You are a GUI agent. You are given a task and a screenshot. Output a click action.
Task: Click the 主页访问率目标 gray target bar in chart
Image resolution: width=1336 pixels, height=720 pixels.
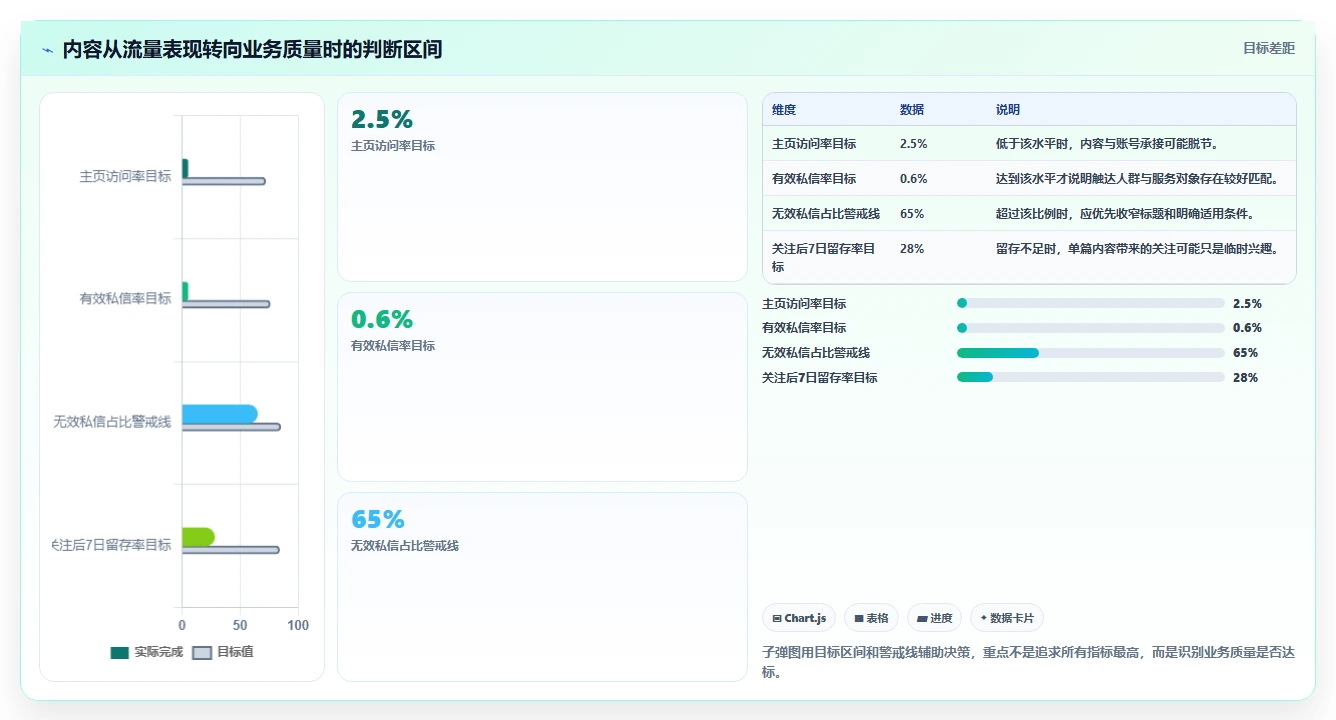[x=223, y=181]
